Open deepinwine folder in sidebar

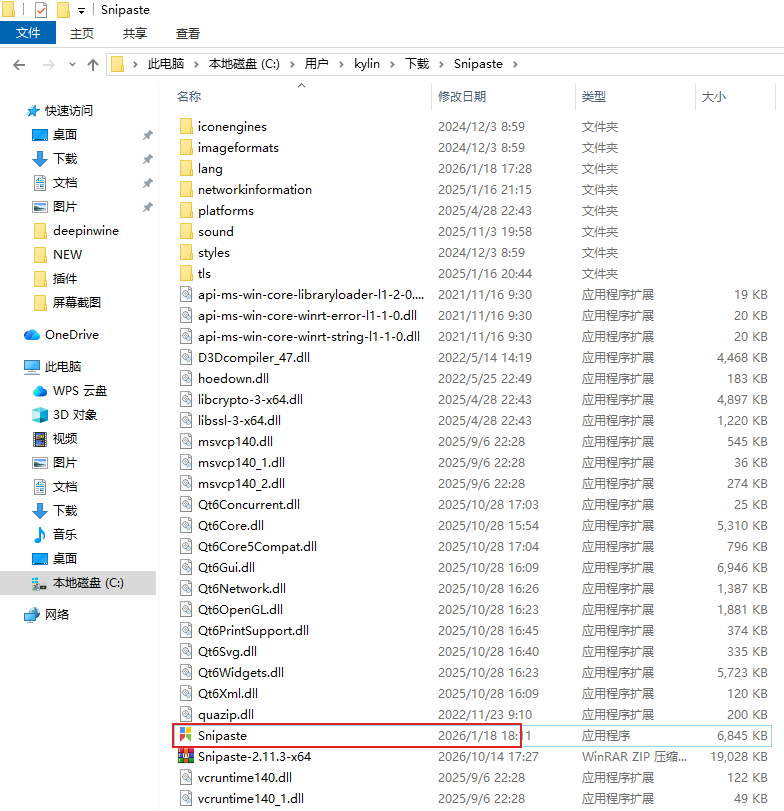[86, 231]
